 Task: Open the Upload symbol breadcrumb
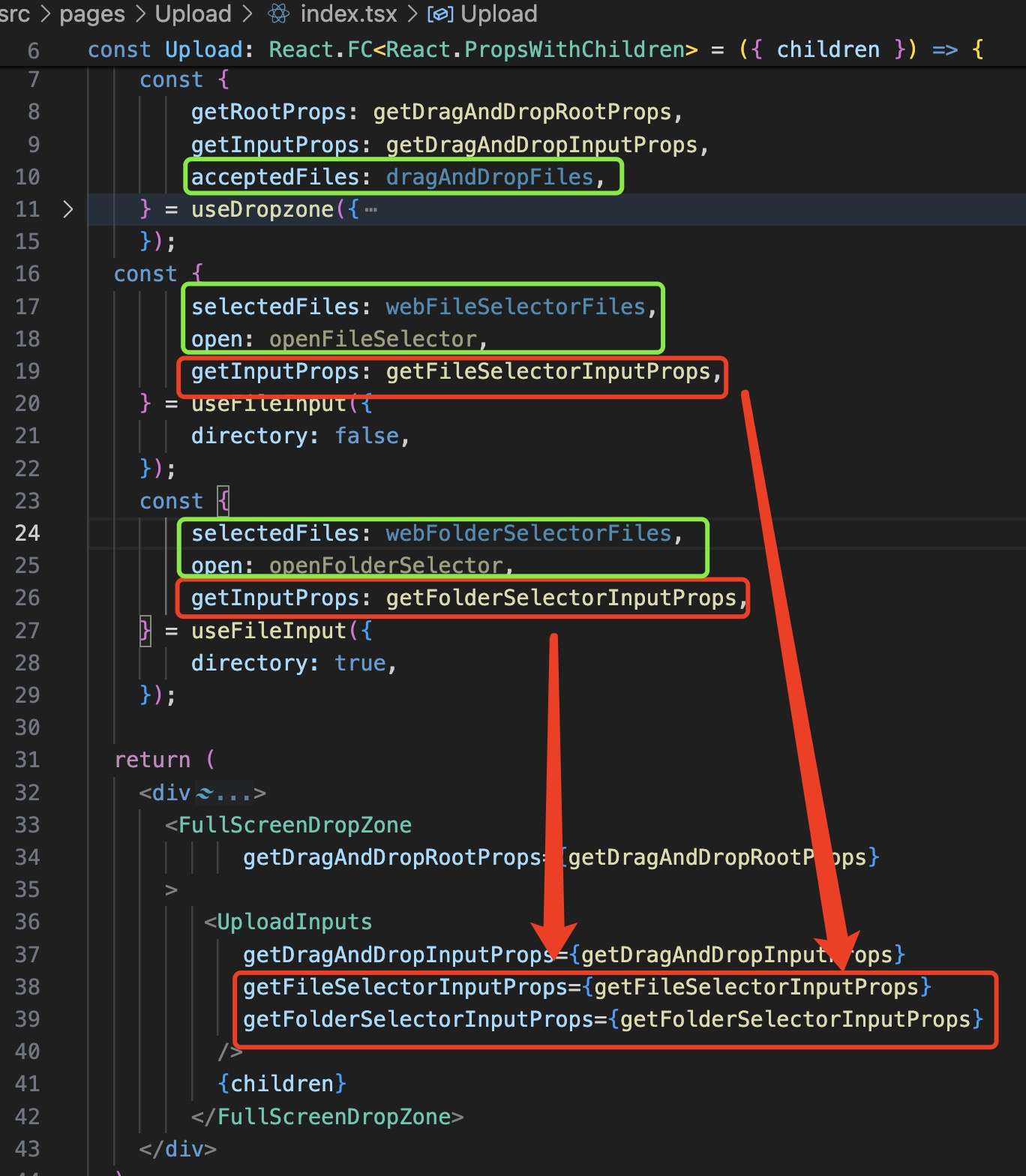click(499, 13)
